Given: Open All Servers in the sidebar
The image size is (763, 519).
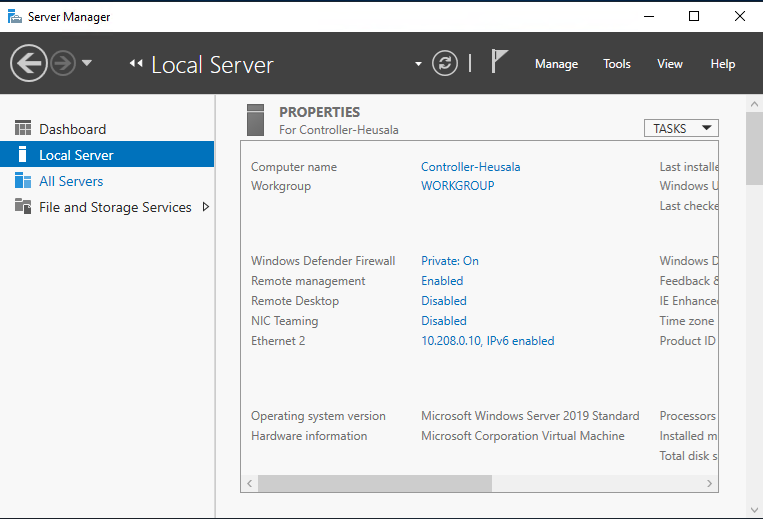Looking at the screenshot, I should pyautogui.click(x=107, y=181).
